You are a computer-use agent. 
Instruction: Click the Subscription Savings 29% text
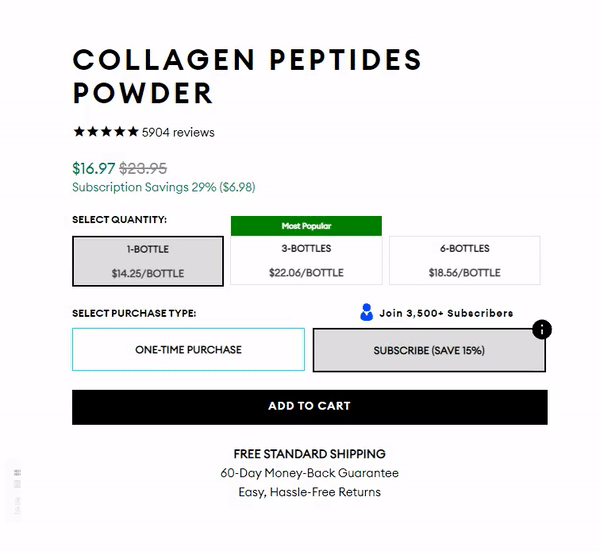163,187
